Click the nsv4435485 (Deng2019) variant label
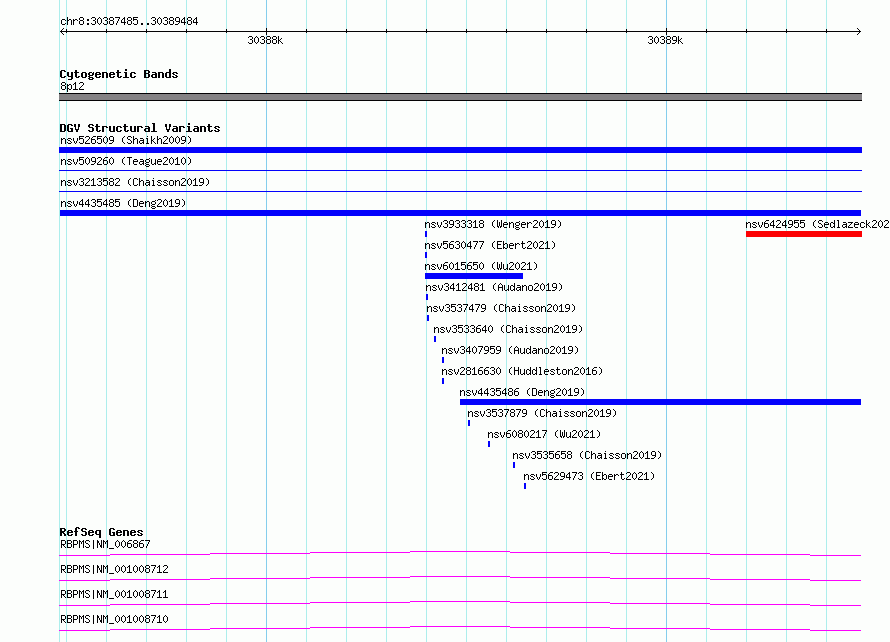 pos(123,203)
